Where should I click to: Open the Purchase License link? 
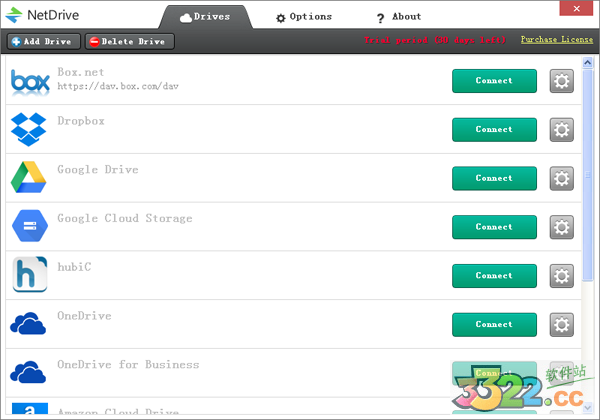click(x=556, y=39)
